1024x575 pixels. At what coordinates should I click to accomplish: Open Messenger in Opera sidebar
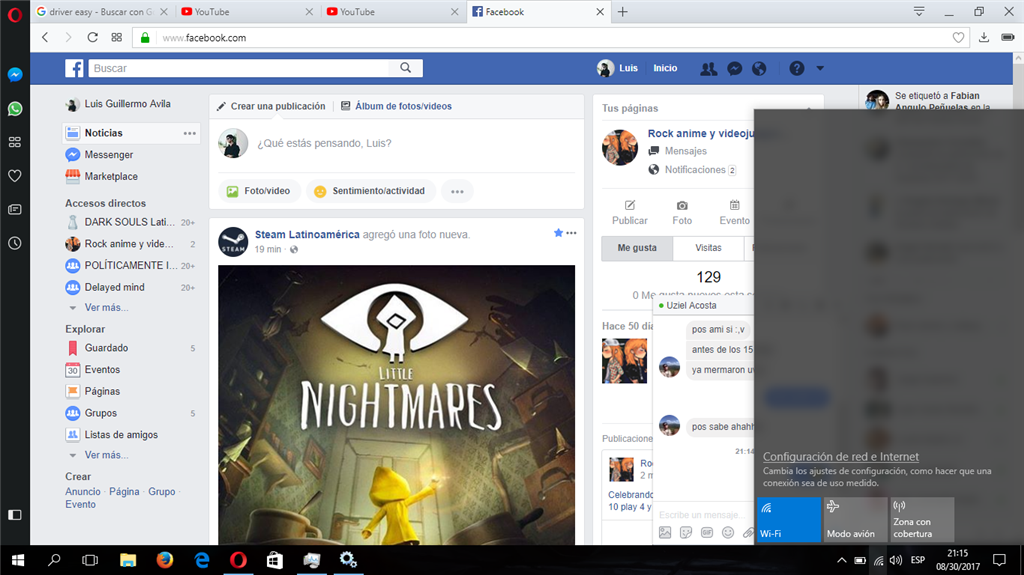[14, 74]
